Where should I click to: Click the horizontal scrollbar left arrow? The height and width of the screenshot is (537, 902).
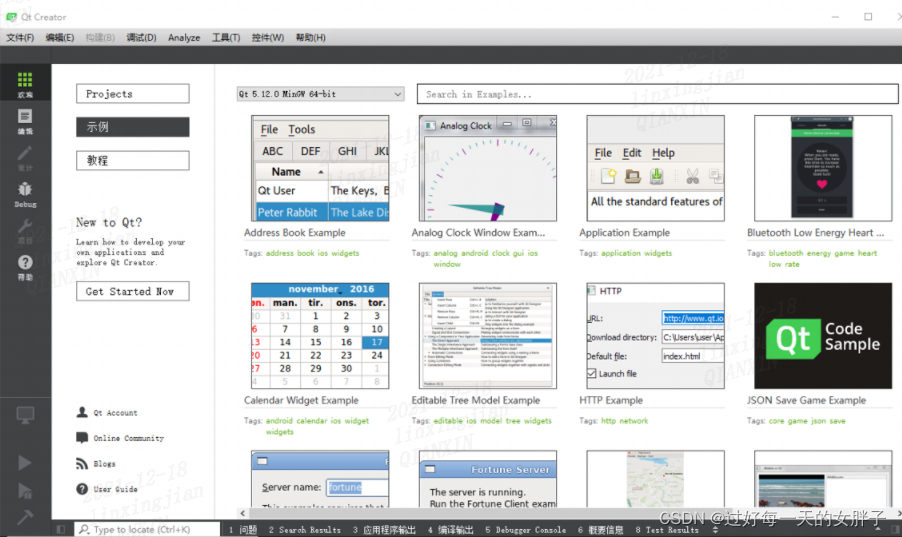point(243,513)
